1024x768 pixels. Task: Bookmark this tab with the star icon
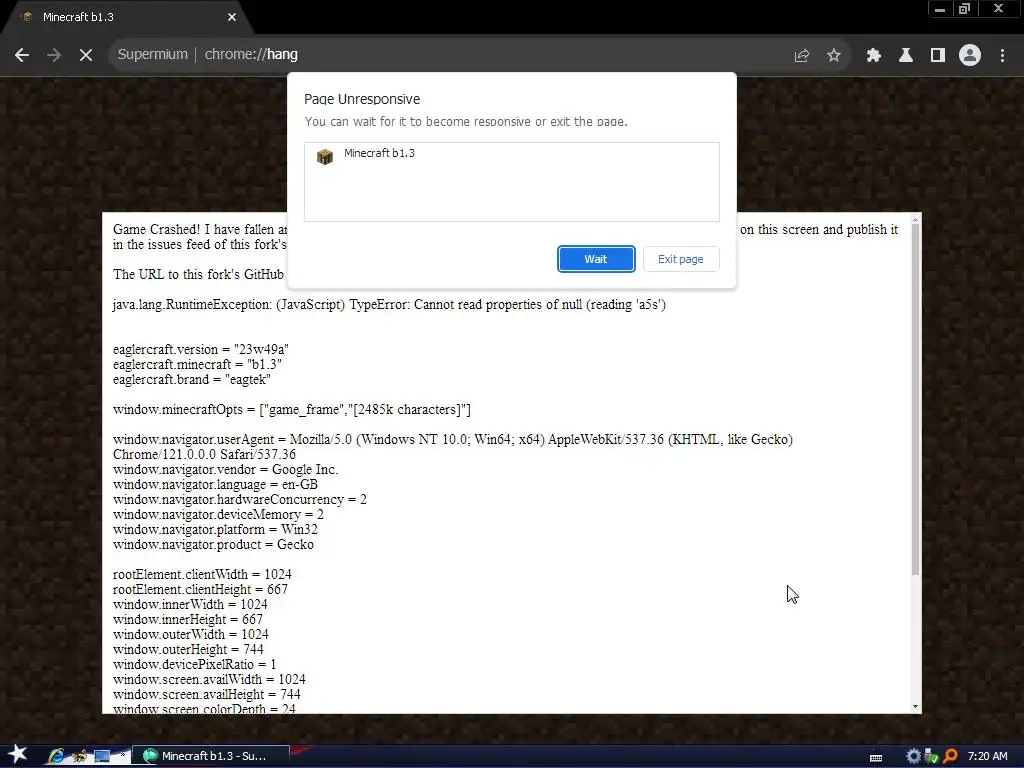click(x=834, y=56)
